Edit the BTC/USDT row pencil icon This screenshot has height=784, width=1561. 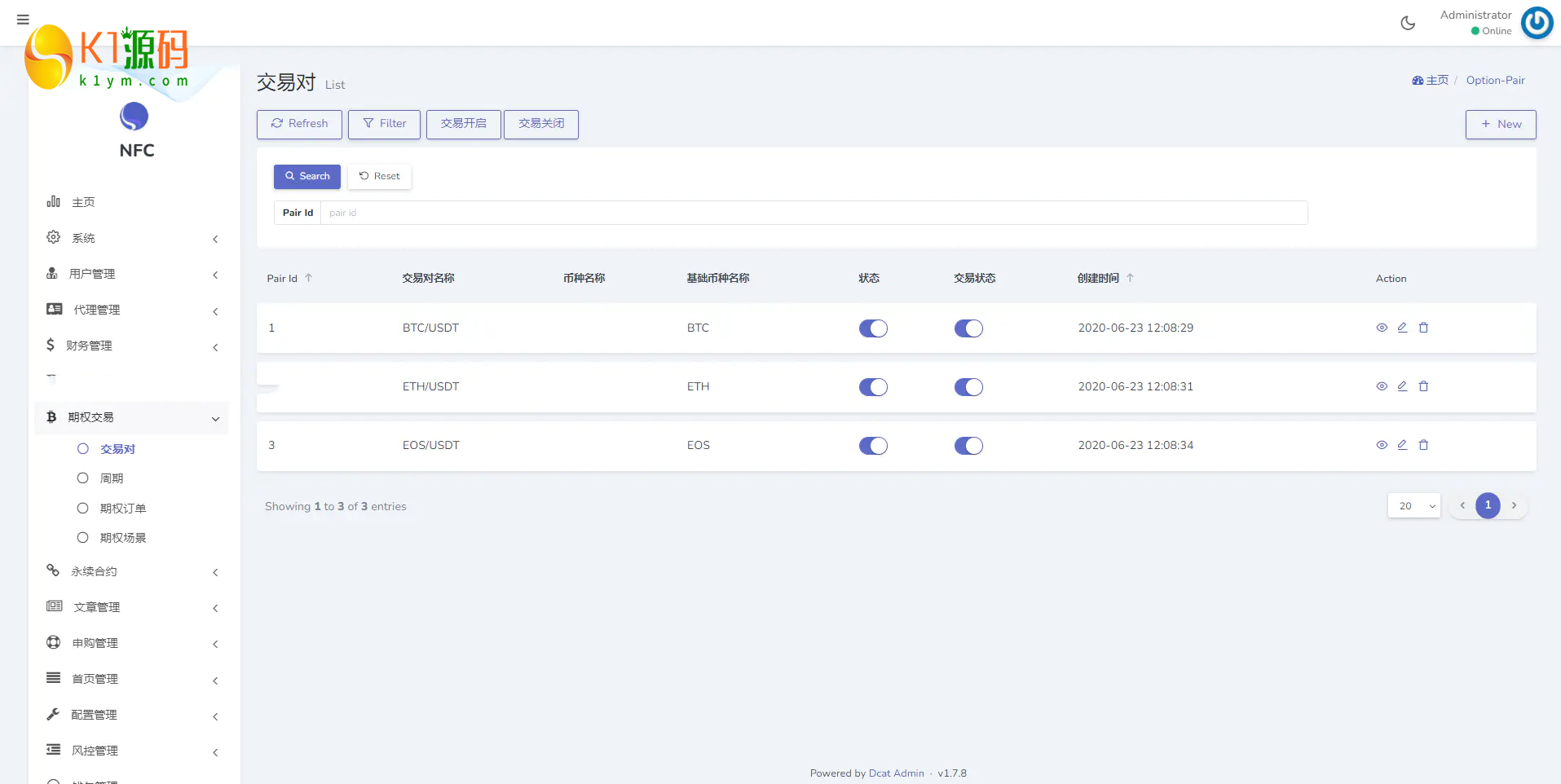tap(1402, 328)
